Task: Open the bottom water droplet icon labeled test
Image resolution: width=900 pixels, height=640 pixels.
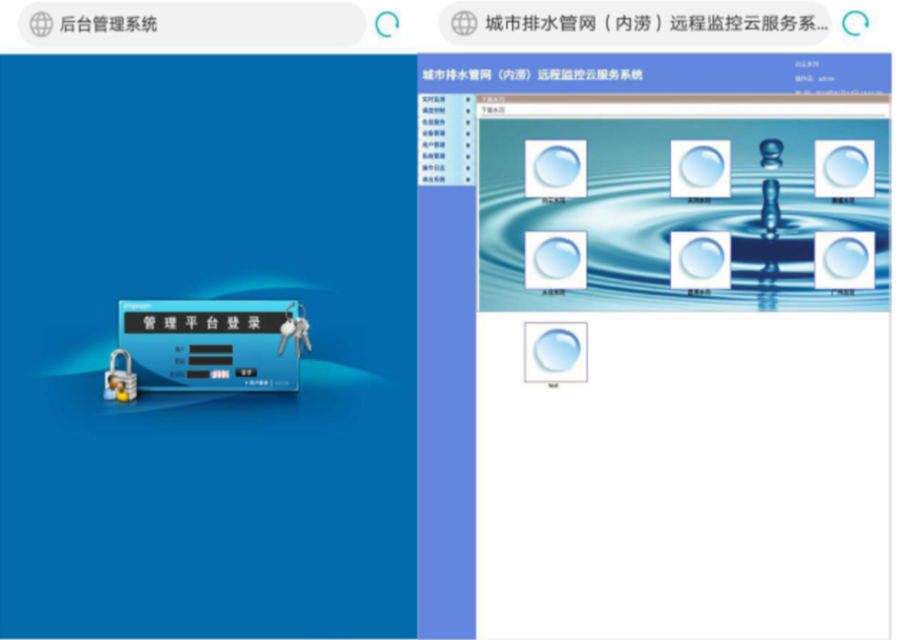Action: point(555,351)
